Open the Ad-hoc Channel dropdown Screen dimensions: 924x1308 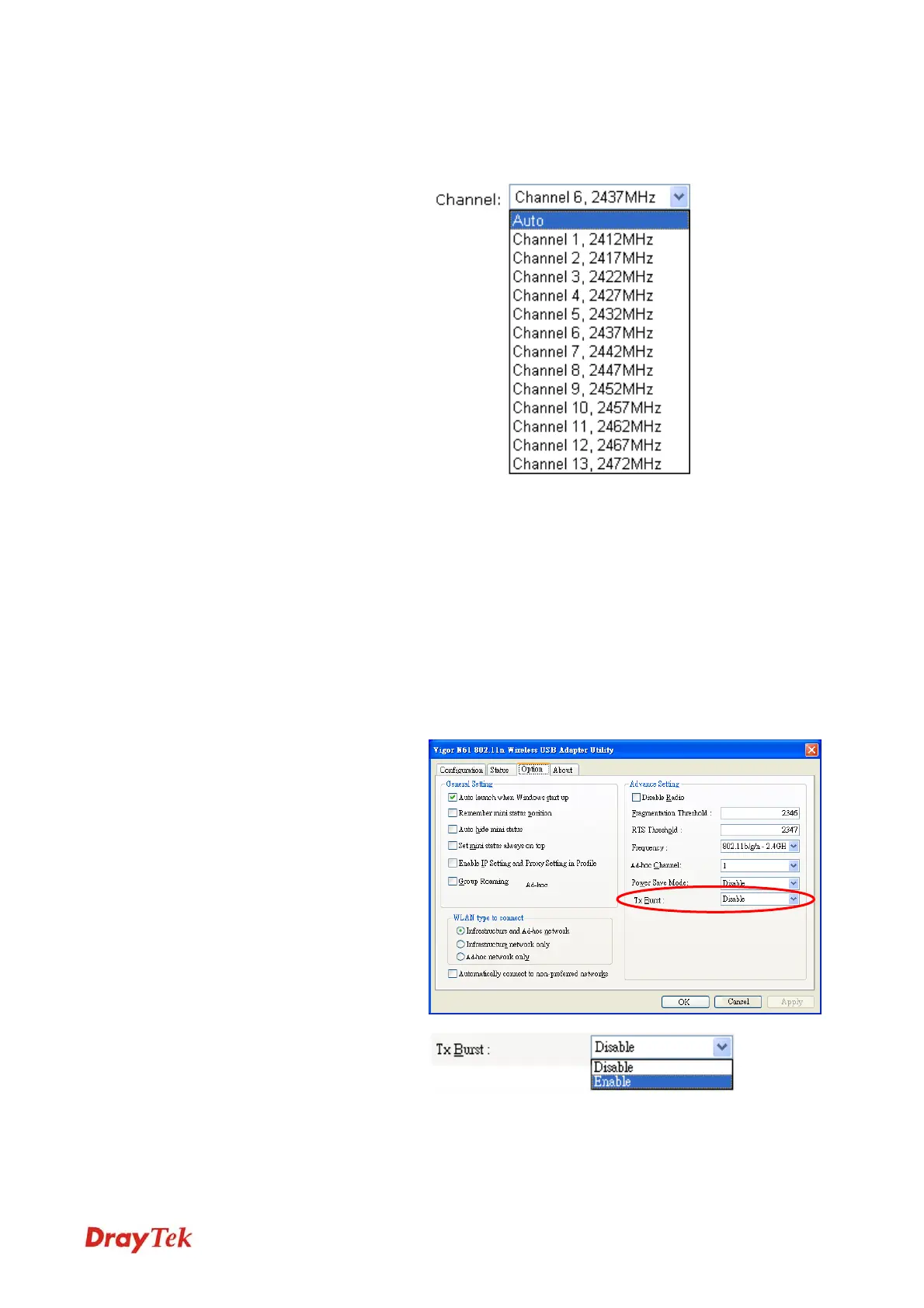(x=759, y=864)
